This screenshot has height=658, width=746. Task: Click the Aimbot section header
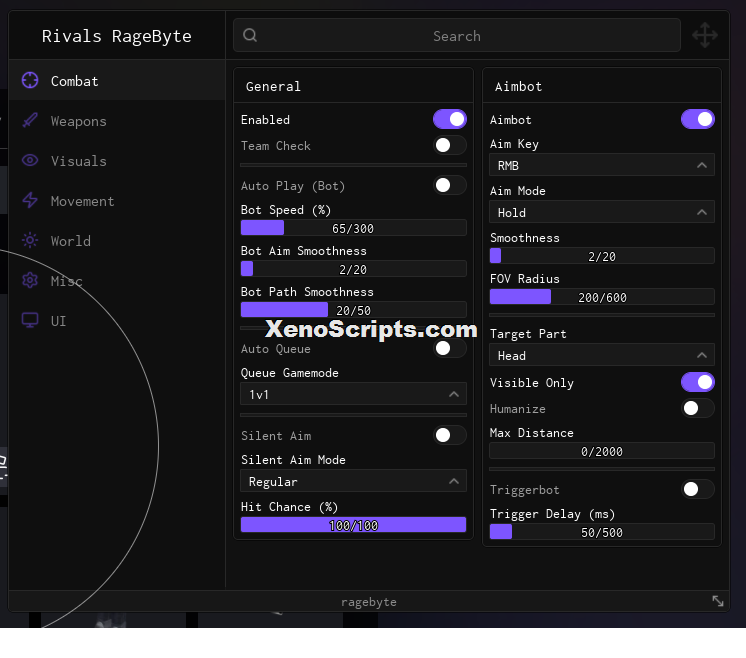click(x=518, y=86)
